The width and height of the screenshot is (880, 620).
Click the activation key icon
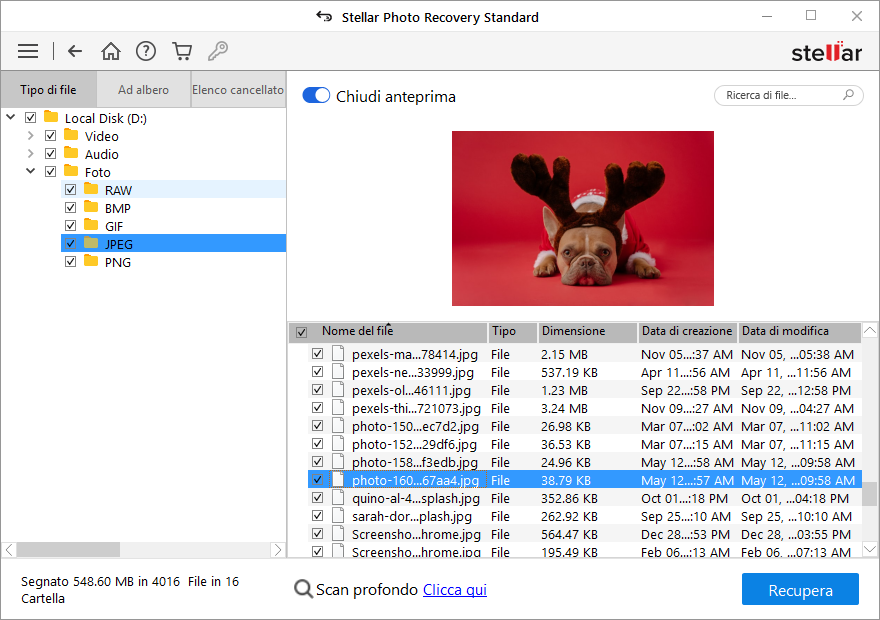pyautogui.click(x=218, y=51)
